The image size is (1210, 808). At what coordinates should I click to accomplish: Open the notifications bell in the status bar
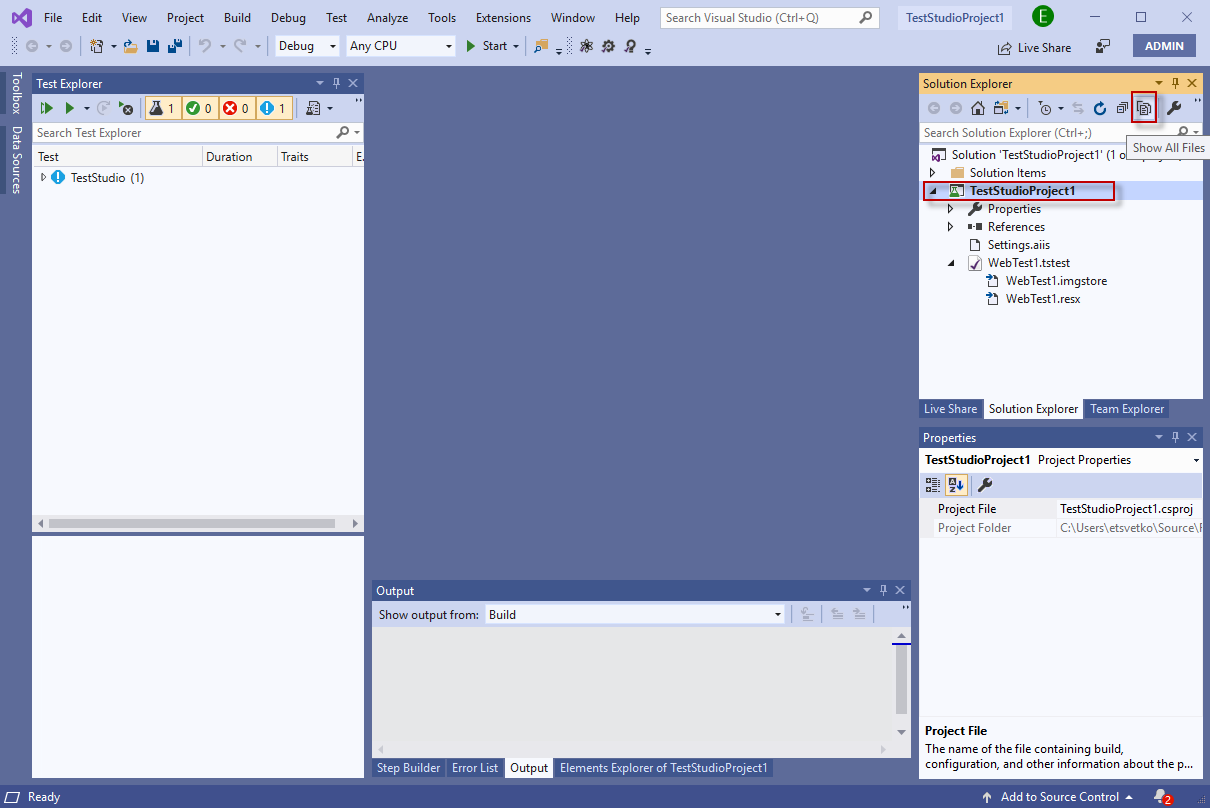click(x=1161, y=797)
